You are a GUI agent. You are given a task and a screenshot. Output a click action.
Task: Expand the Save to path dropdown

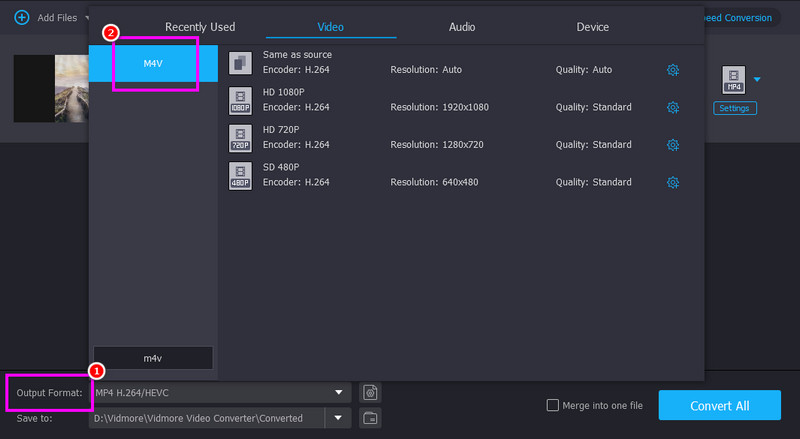pyautogui.click(x=338, y=418)
